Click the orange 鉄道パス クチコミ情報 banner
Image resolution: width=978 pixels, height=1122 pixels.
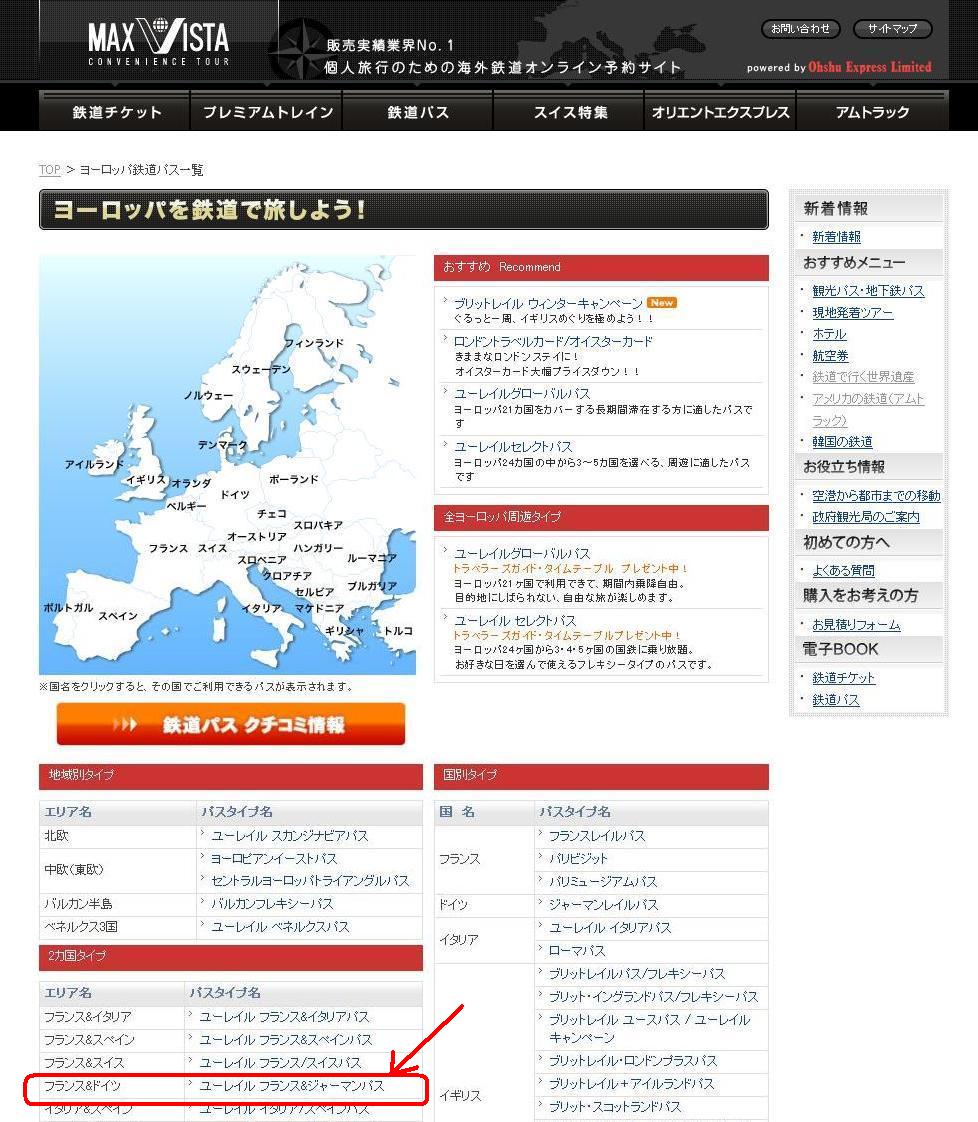231,724
